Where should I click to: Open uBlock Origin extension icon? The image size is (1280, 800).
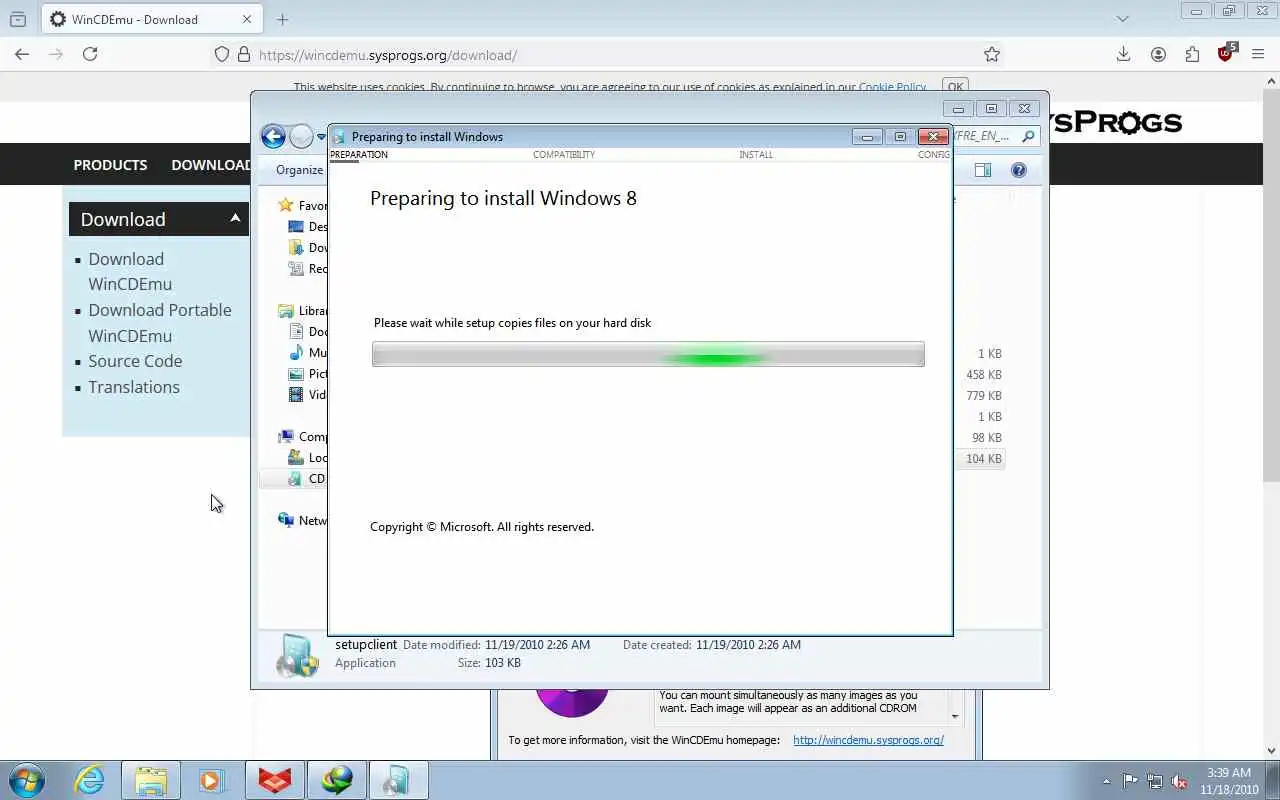tap(1226, 53)
